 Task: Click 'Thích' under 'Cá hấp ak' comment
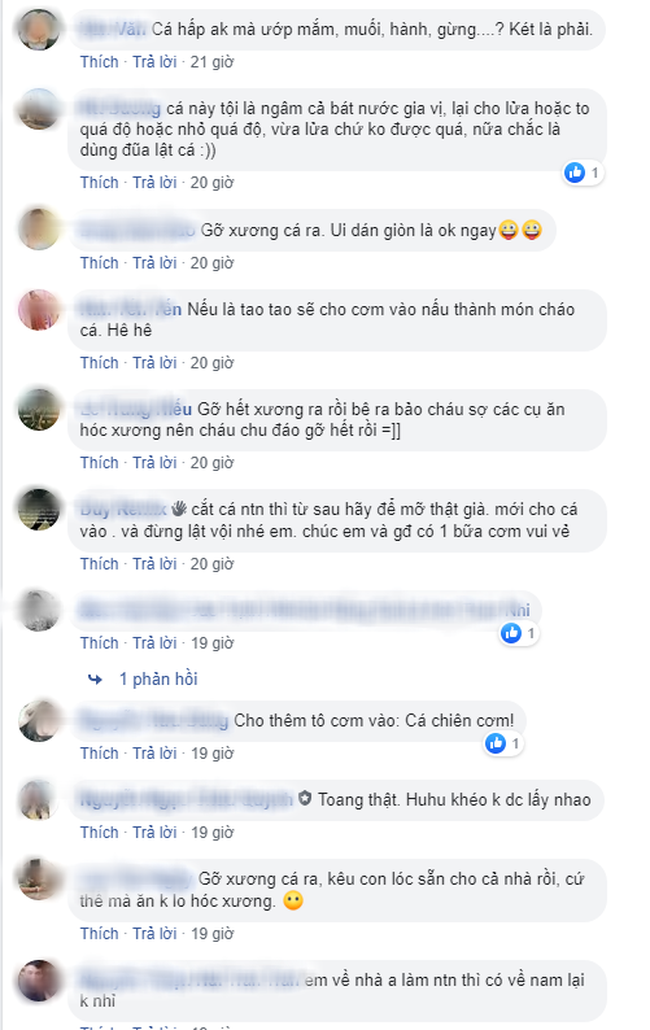(99, 62)
